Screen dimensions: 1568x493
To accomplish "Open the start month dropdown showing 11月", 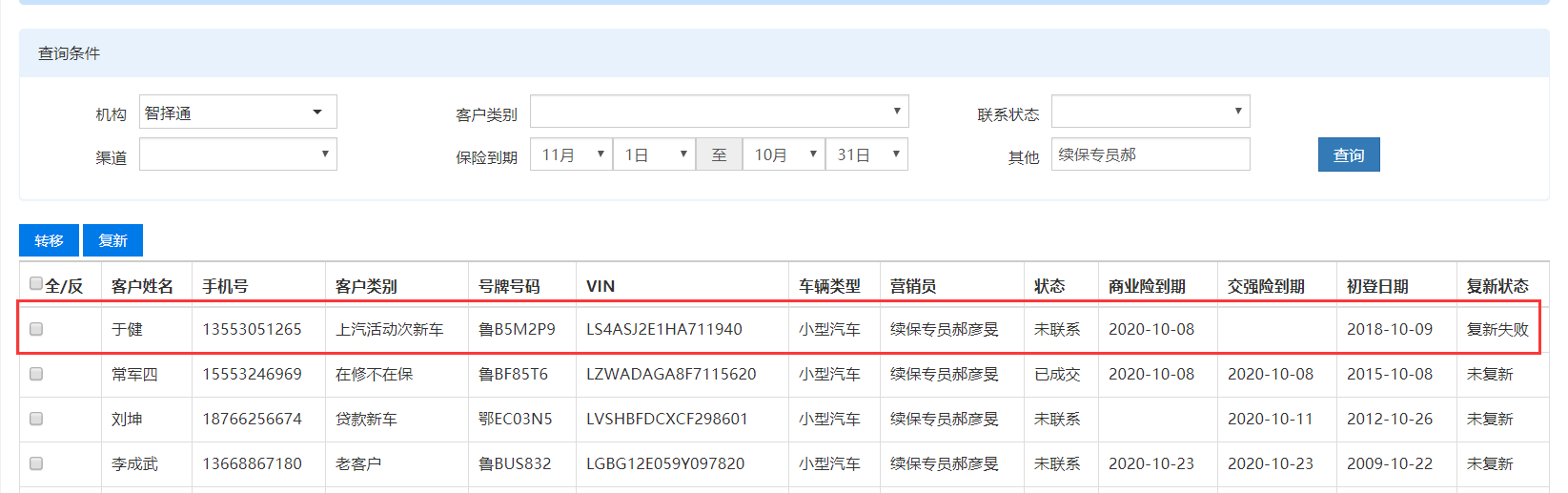I will point(572,154).
